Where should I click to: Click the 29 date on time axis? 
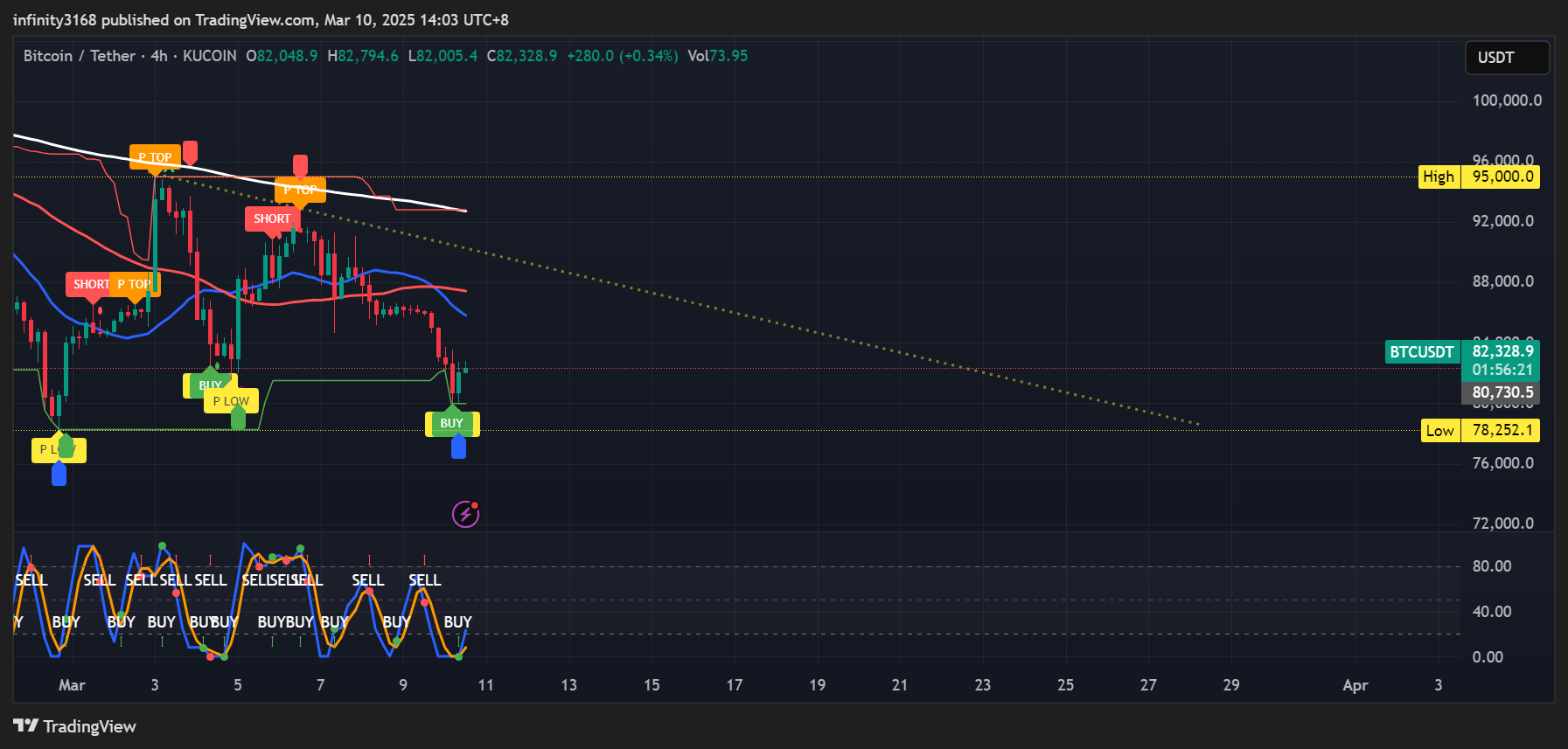(x=1231, y=685)
